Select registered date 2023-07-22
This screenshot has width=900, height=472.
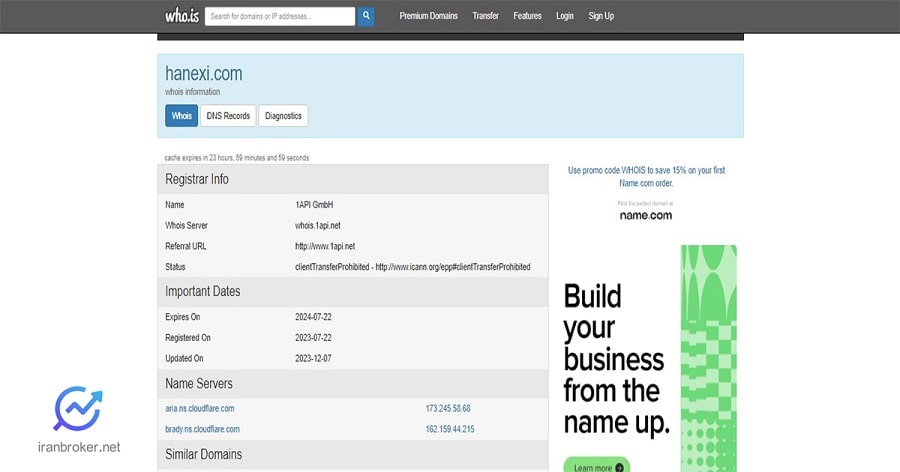click(x=313, y=338)
